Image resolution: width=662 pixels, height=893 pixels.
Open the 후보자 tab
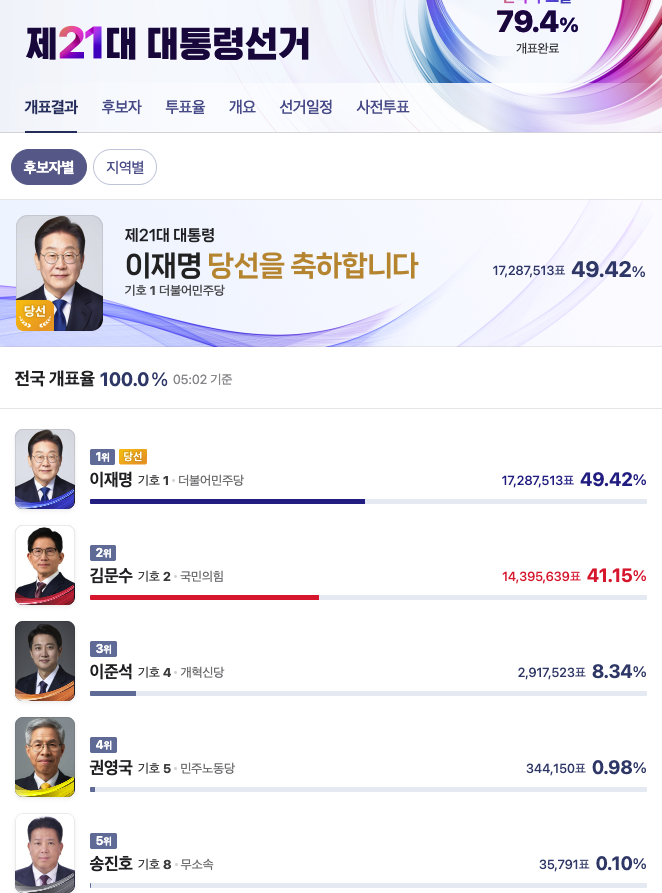tap(121, 107)
